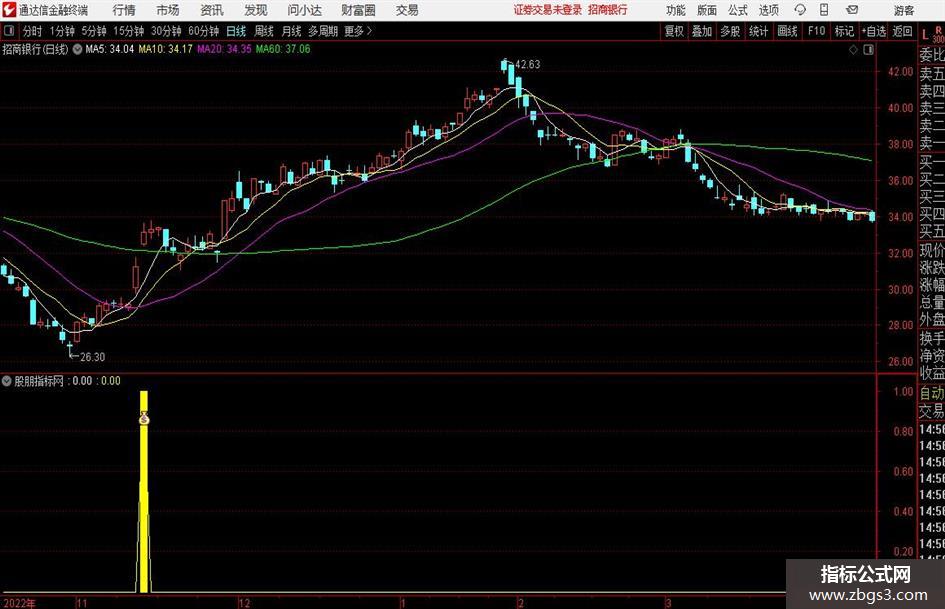Open the mobile phone icon in title bar
945x609 pixels.
coord(824,10)
